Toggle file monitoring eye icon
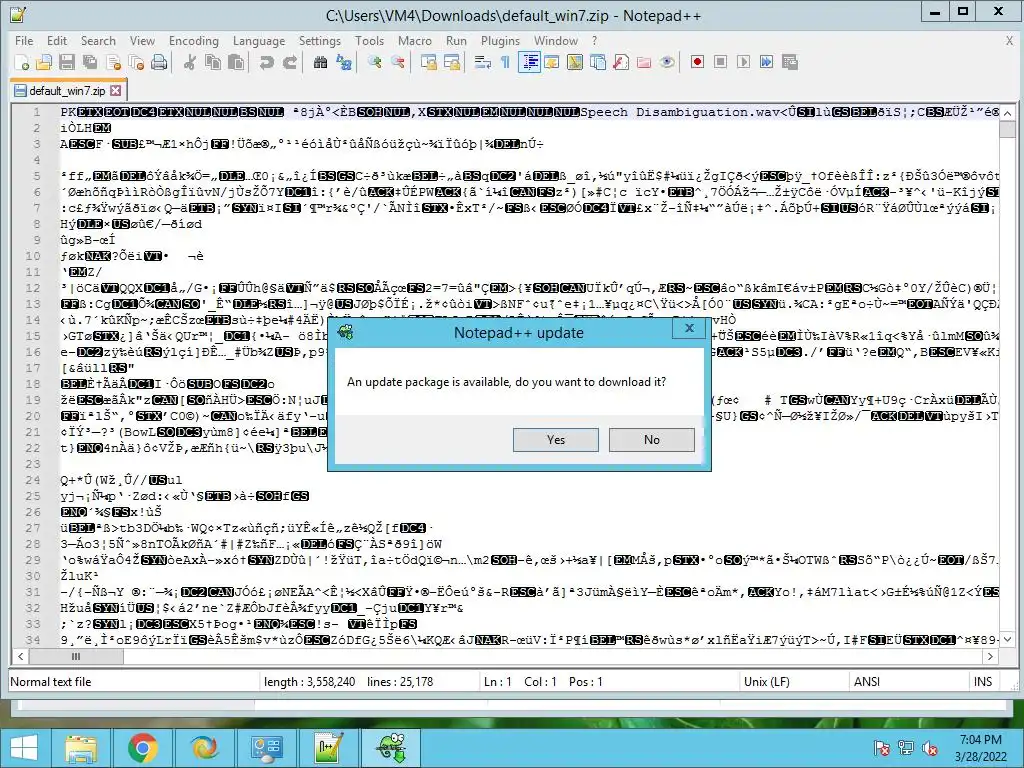Viewport: 1024px width, 768px height. 667,62
